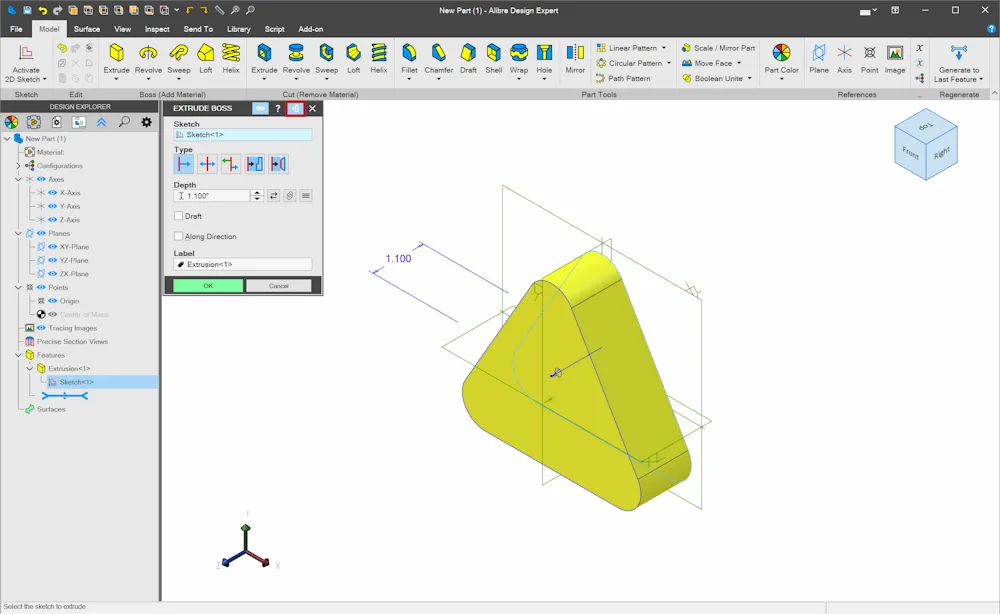Add a reference Point
This screenshot has width=1000, height=614.
pos(870,59)
